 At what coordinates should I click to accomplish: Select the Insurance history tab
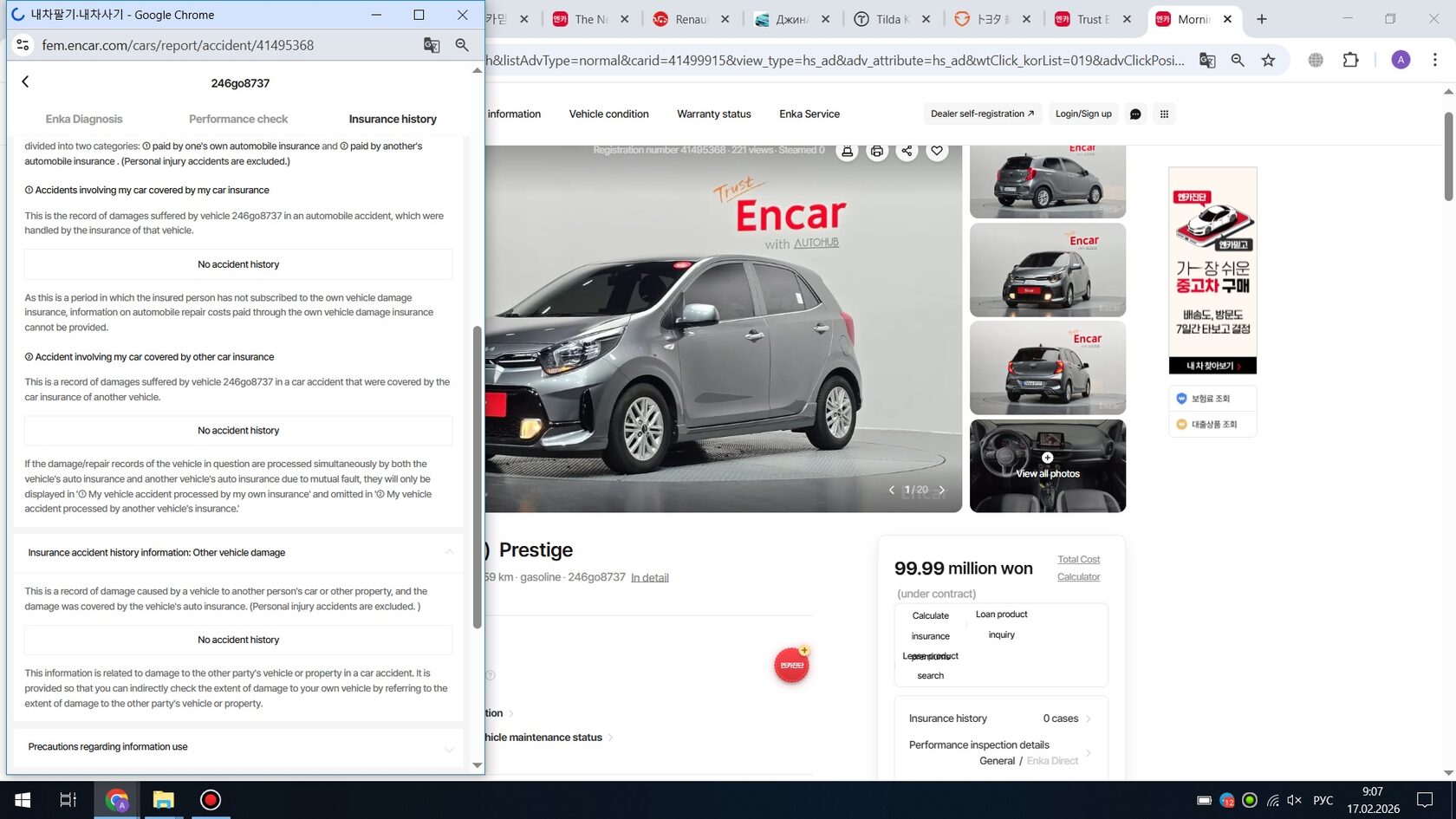coord(393,119)
